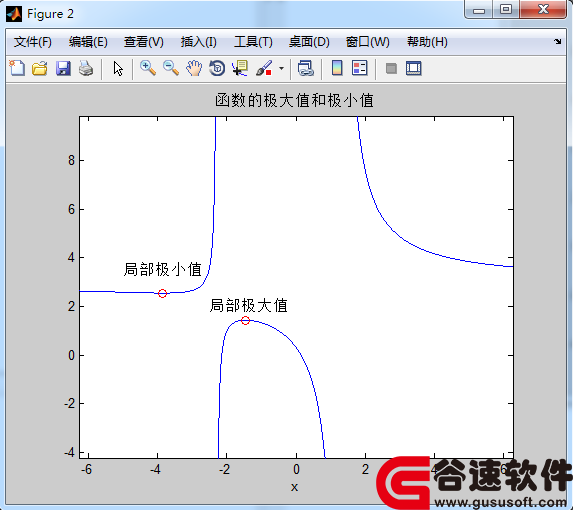Open the brush color dropdown arrow
Viewport: 573px width, 510px height.
point(281,68)
